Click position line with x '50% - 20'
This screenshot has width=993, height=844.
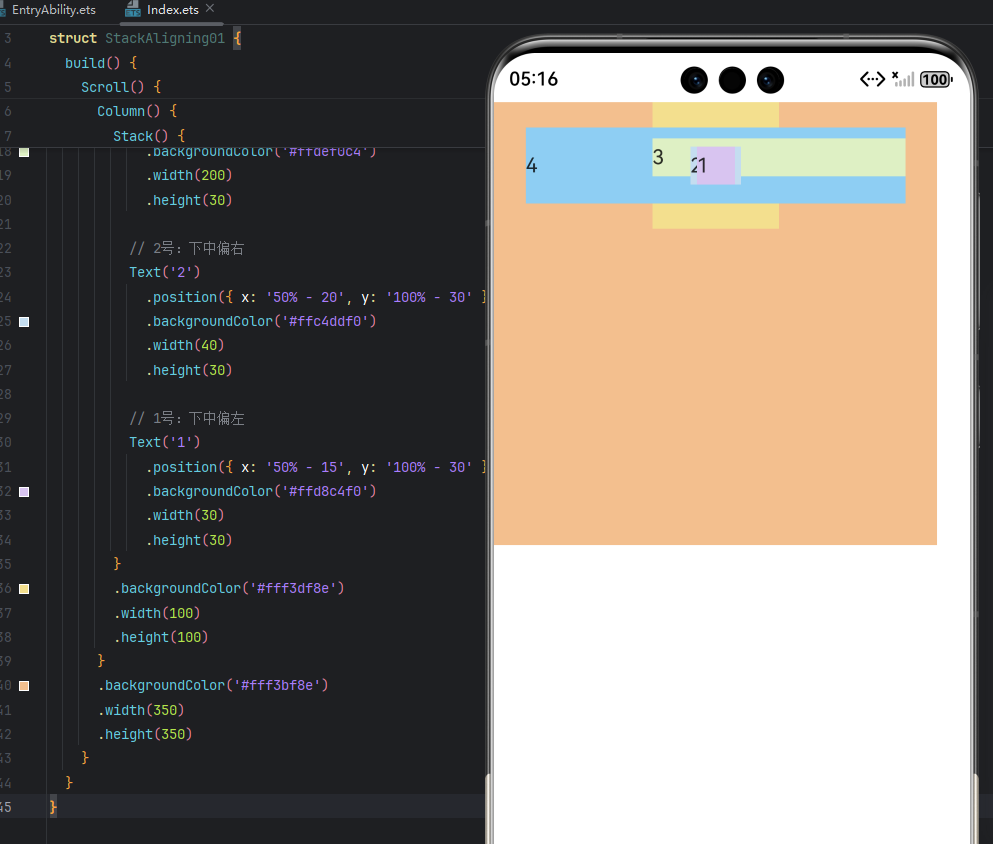pos(315,297)
